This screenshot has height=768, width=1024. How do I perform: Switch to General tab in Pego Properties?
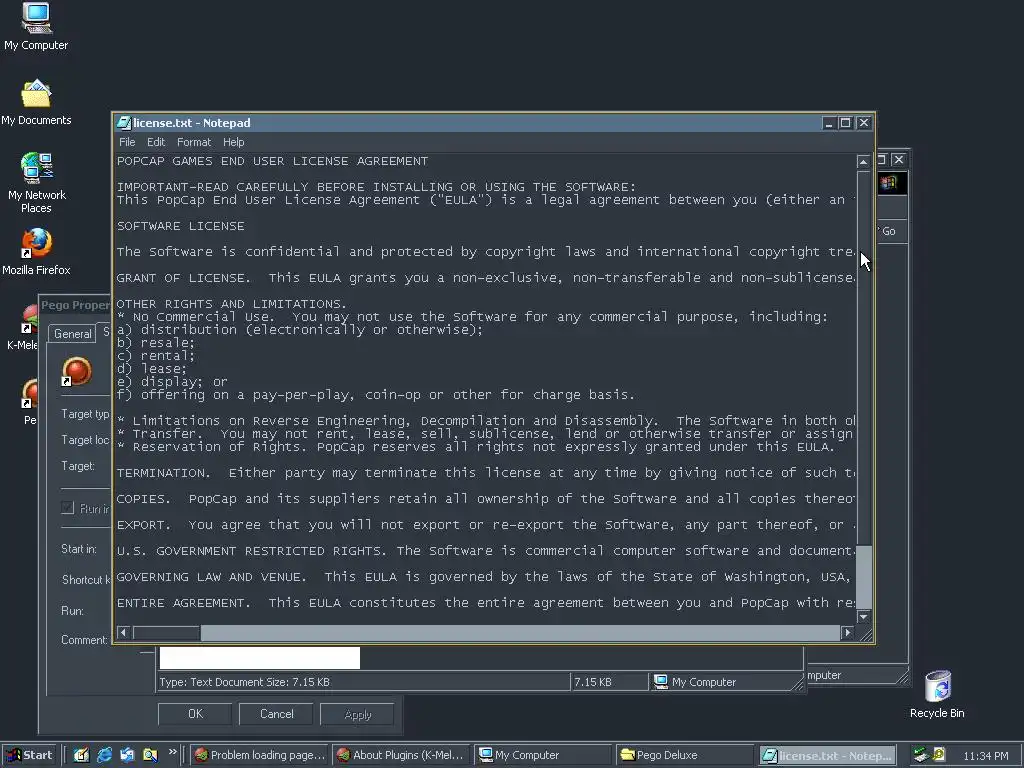point(72,334)
